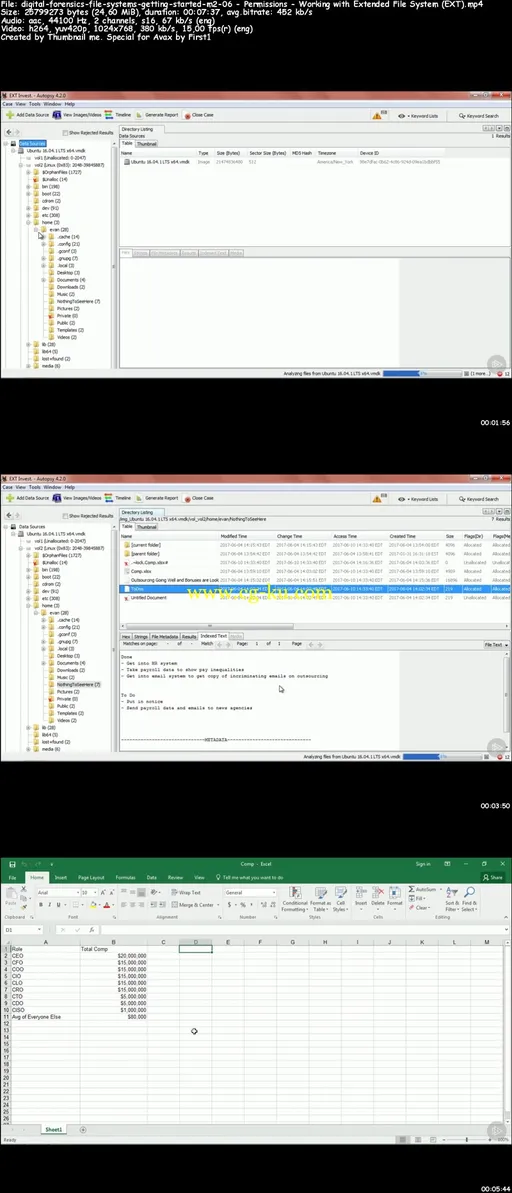This screenshot has width=512, height=1193.
Task: Select the Comp.xlsx file row
Action: (x=314, y=571)
